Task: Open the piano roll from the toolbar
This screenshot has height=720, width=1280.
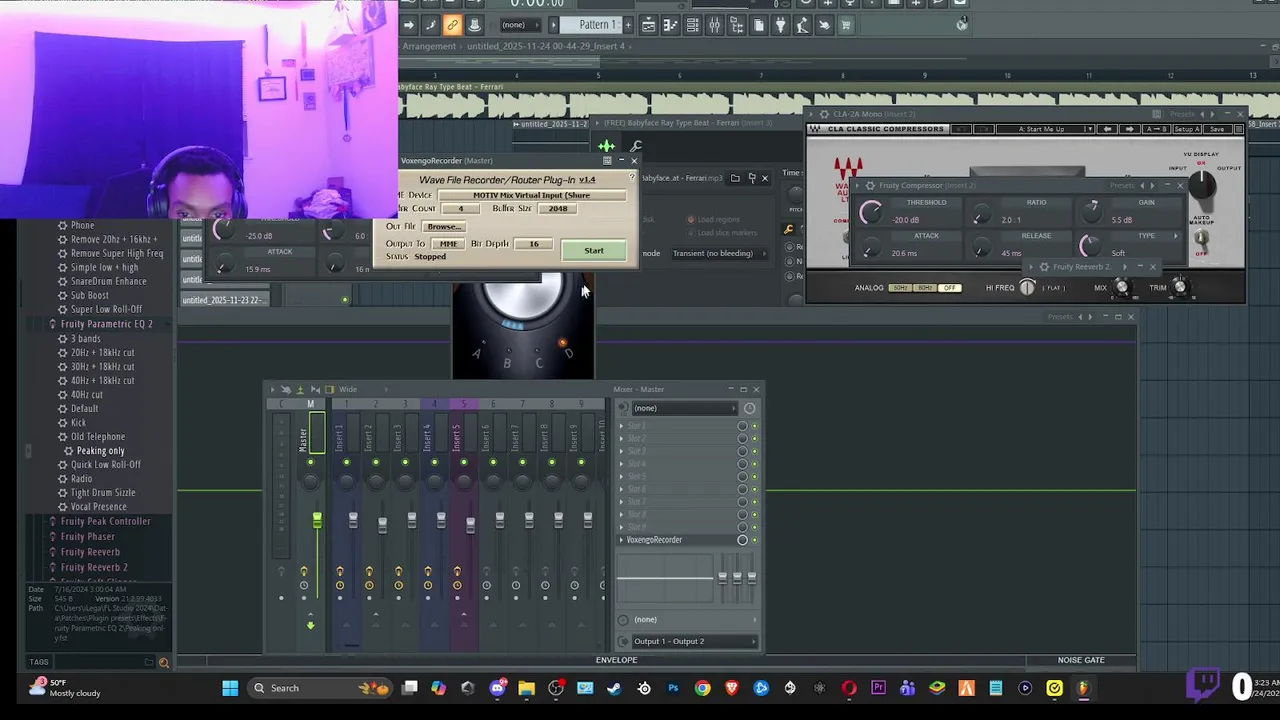Action: pos(671,25)
